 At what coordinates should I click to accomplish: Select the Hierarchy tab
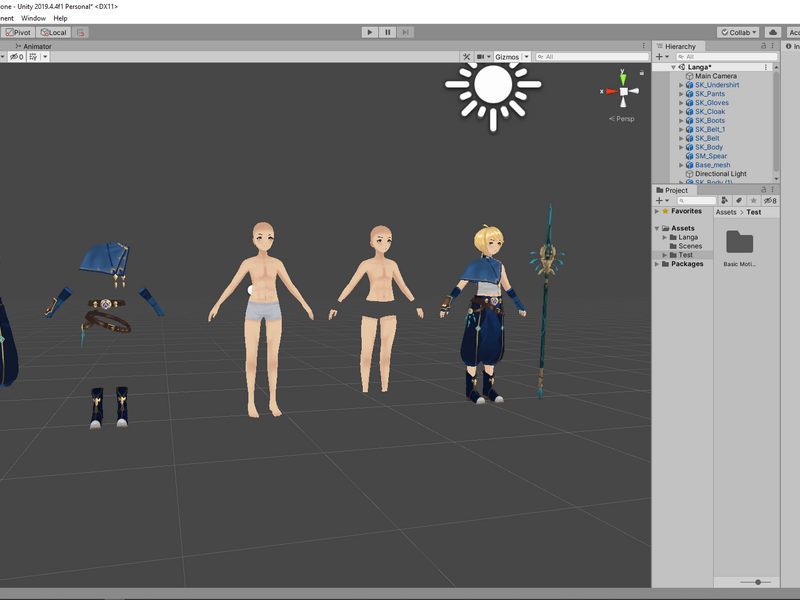[676, 46]
